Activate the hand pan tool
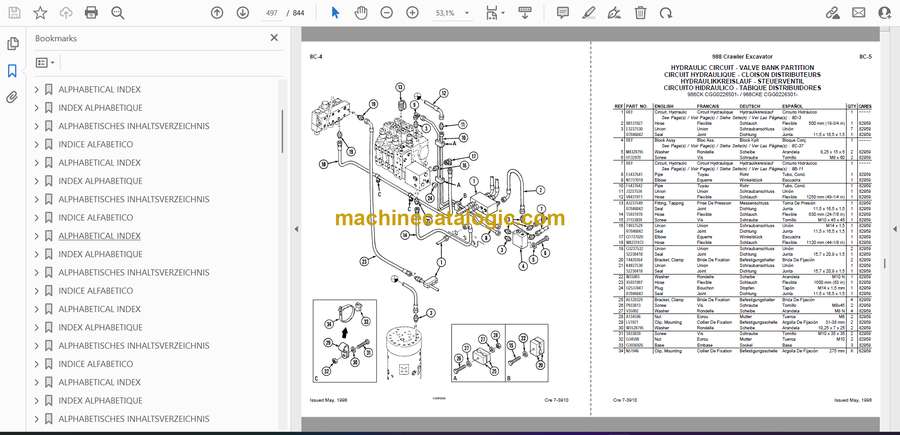 click(361, 13)
